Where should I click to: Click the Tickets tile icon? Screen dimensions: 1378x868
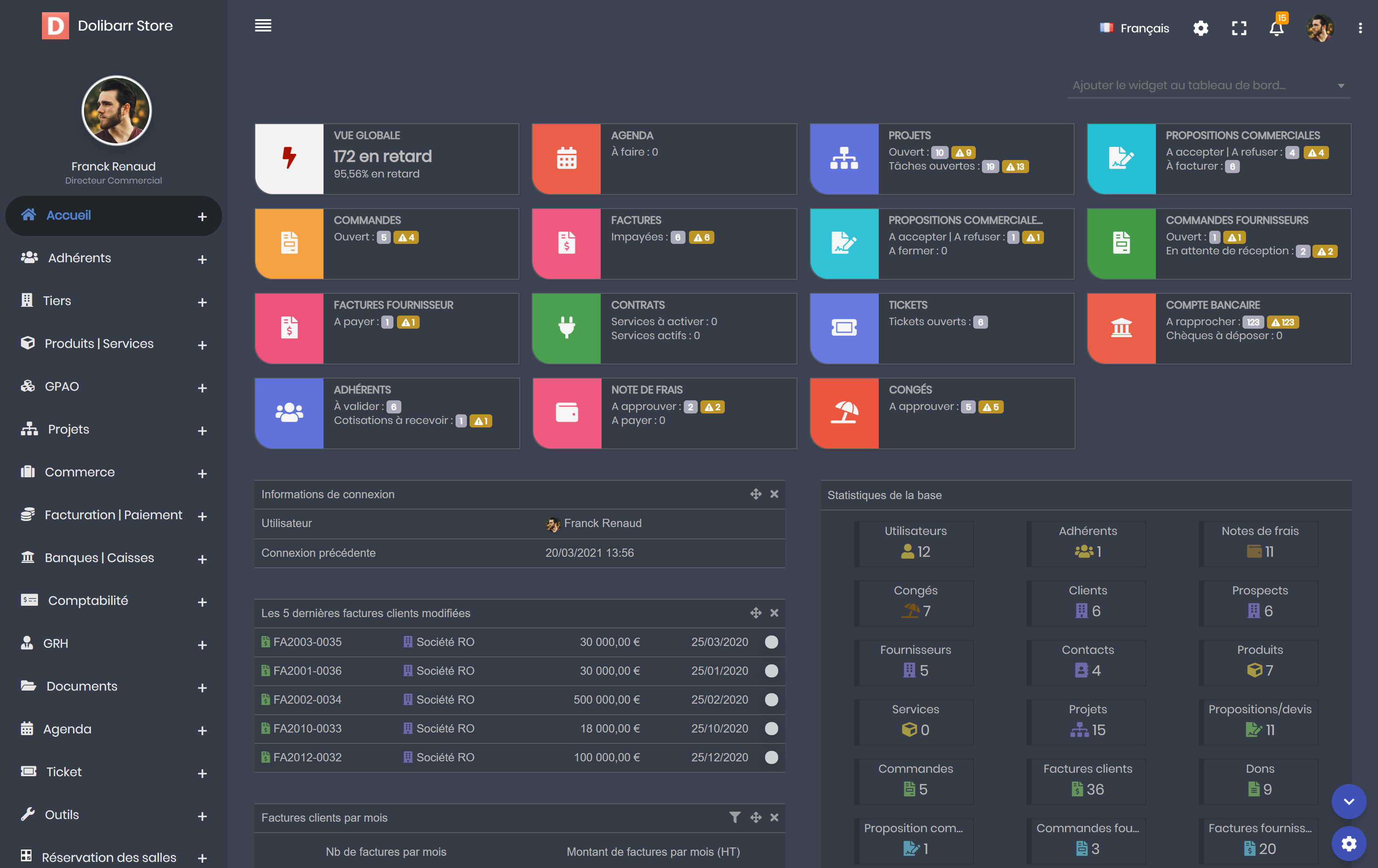tap(844, 328)
